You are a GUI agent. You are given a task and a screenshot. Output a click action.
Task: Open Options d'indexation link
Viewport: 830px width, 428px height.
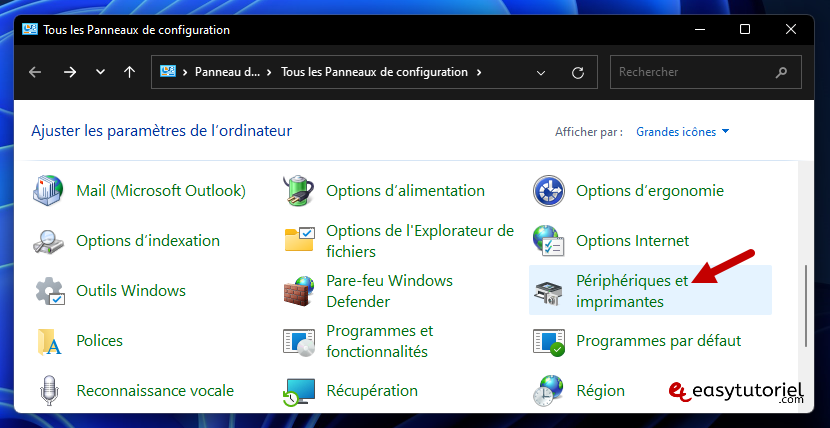[148, 241]
